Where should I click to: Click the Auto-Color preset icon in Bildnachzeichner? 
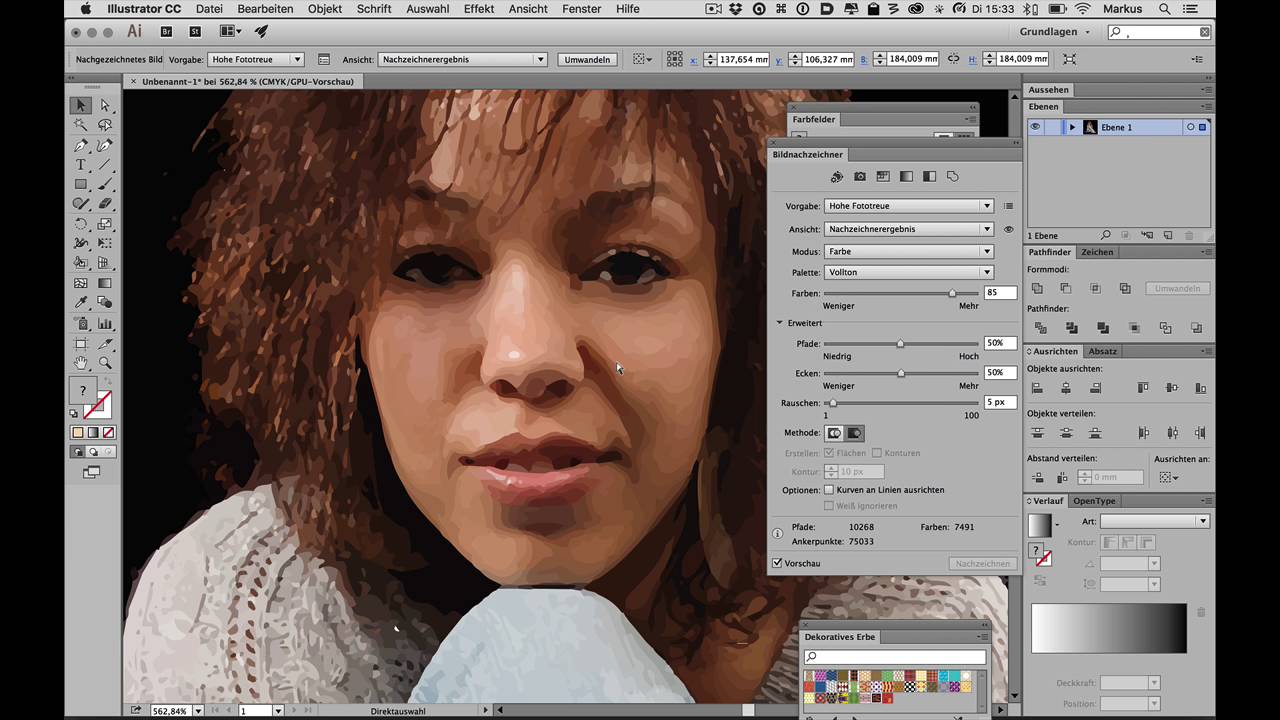coord(837,177)
